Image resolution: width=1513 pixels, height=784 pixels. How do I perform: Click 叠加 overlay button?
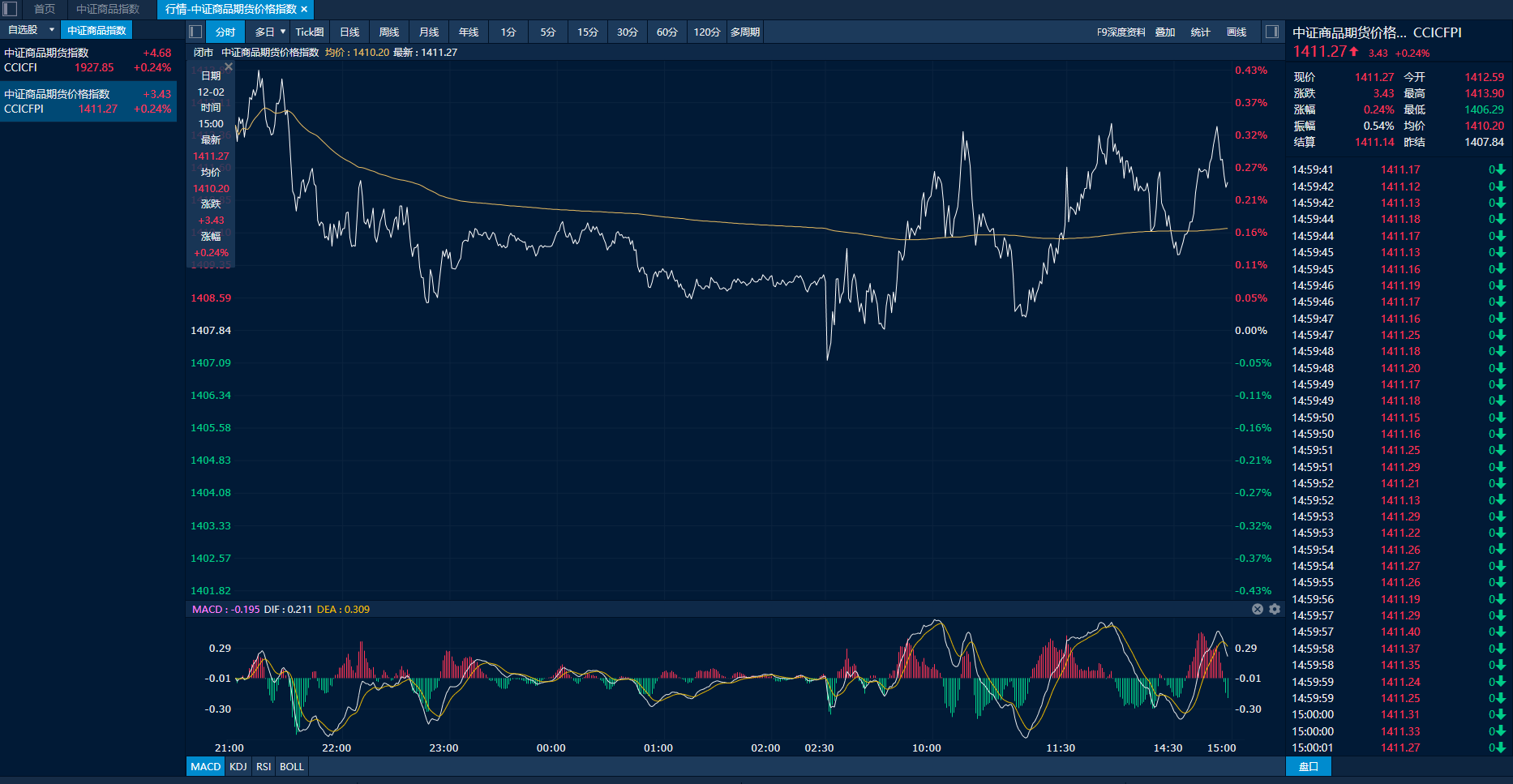pyautogui.click(x=1165, y=32)
